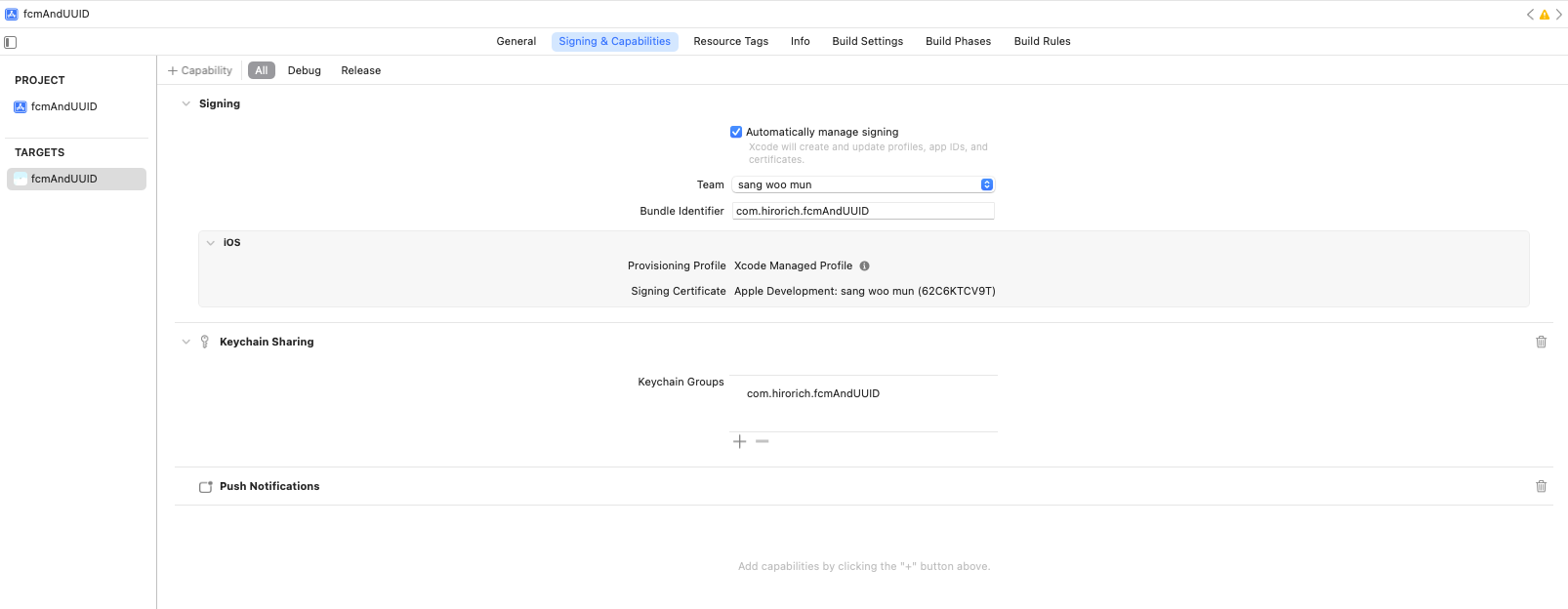Click the Push Notifications badge icon

(x=206, y=486)
